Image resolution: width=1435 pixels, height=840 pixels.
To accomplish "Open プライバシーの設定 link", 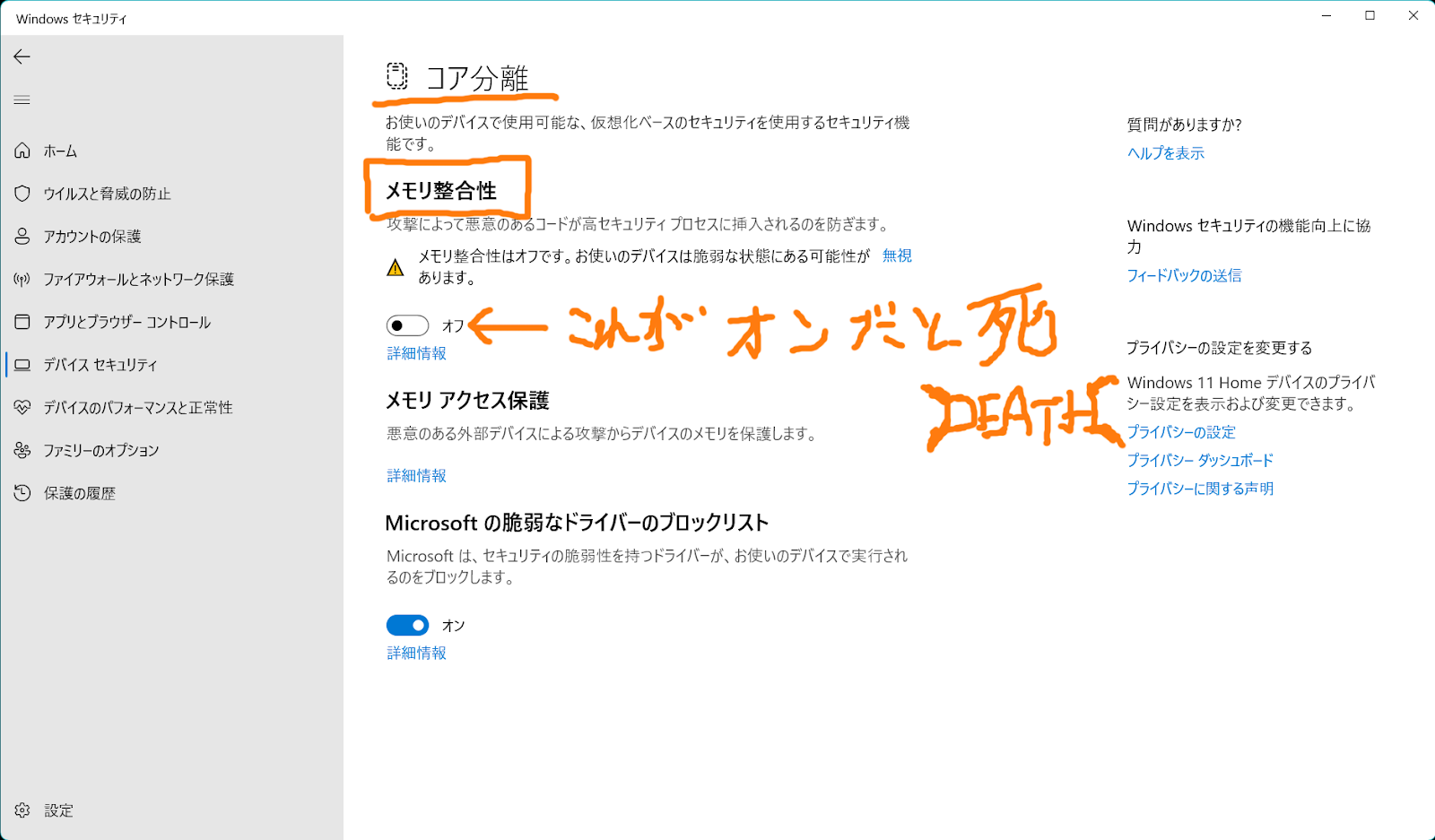I will point(1181,432).
